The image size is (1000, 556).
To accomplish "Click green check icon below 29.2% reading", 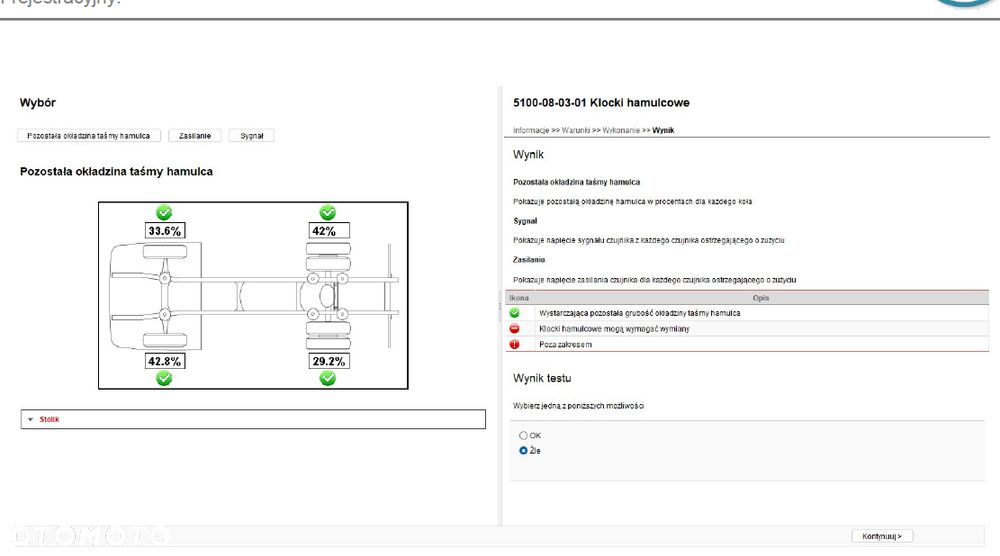I will click(x=328, y=379).
